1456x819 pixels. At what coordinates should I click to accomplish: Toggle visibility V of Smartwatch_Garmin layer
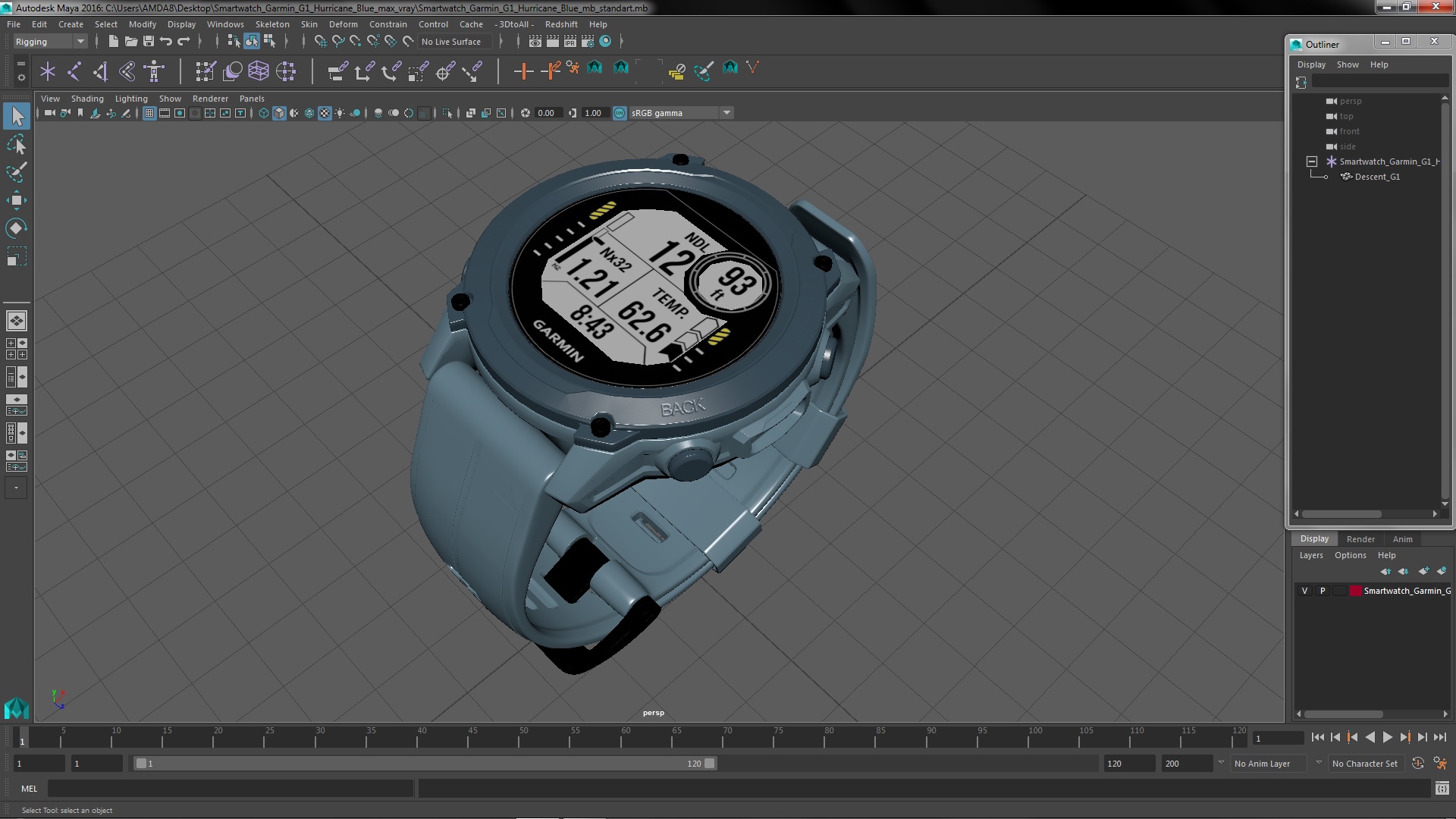tap(1304, 591)
